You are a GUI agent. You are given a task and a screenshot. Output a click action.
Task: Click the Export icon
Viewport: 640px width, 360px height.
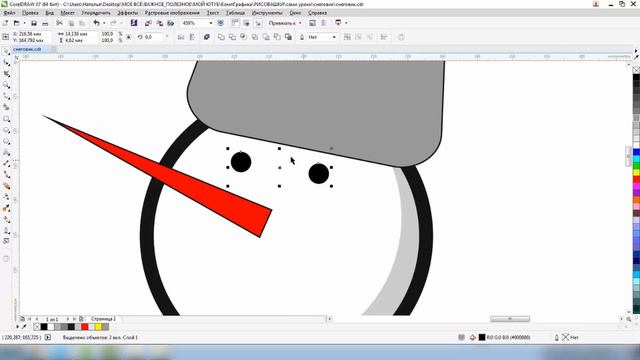tap(160, 23)
